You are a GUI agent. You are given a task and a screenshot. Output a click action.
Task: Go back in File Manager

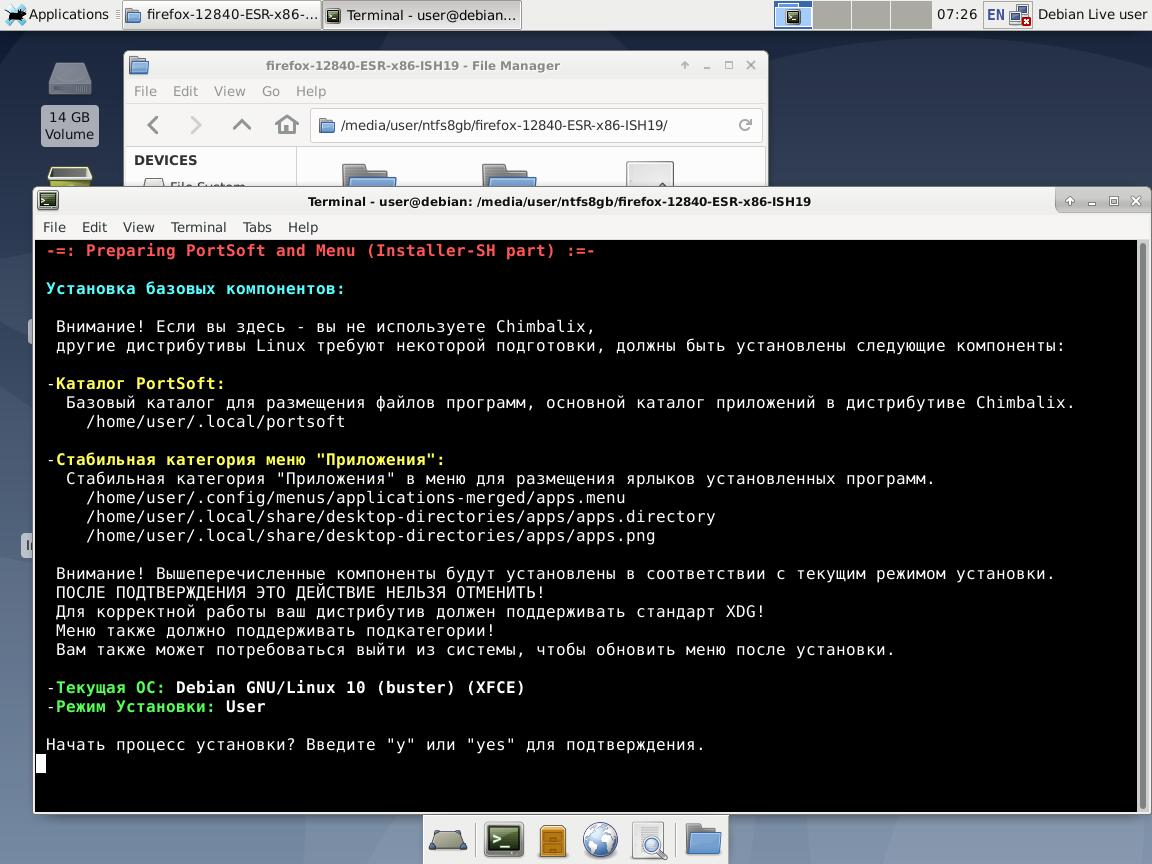click(x=153, y=125)
